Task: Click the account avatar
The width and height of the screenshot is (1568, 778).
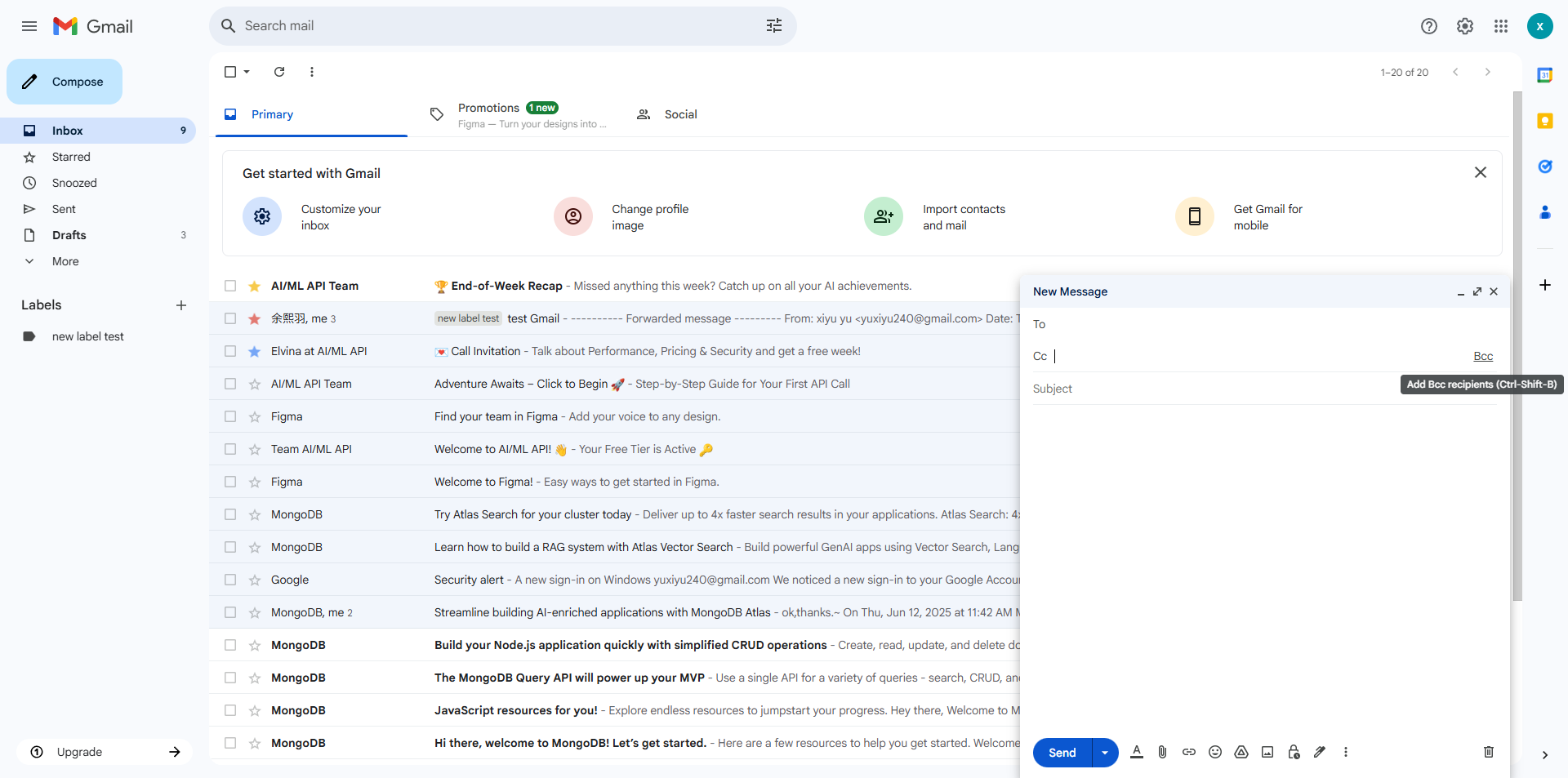Action: coord(1539,26)
